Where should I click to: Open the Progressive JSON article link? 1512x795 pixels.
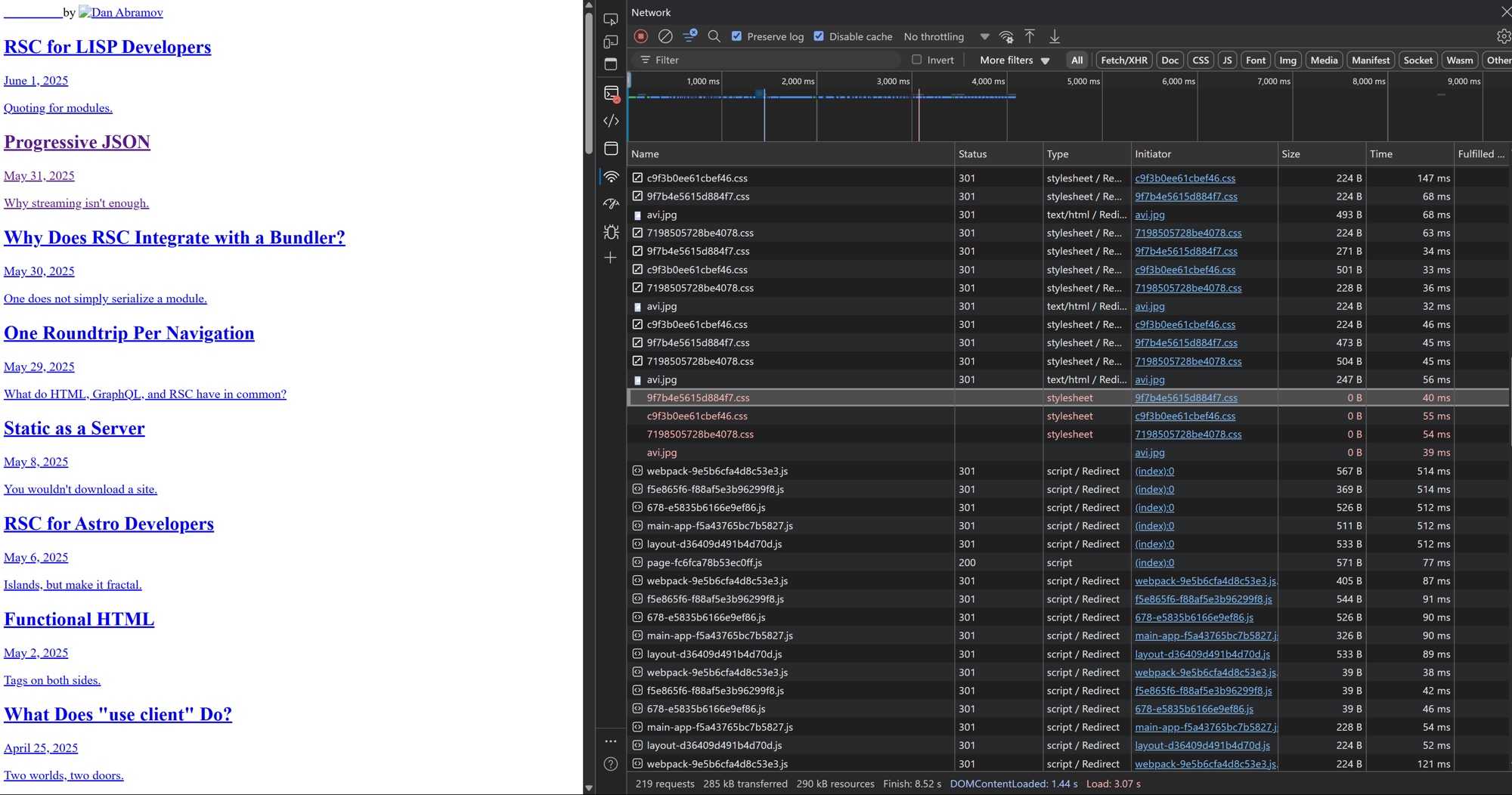[77, 142]
